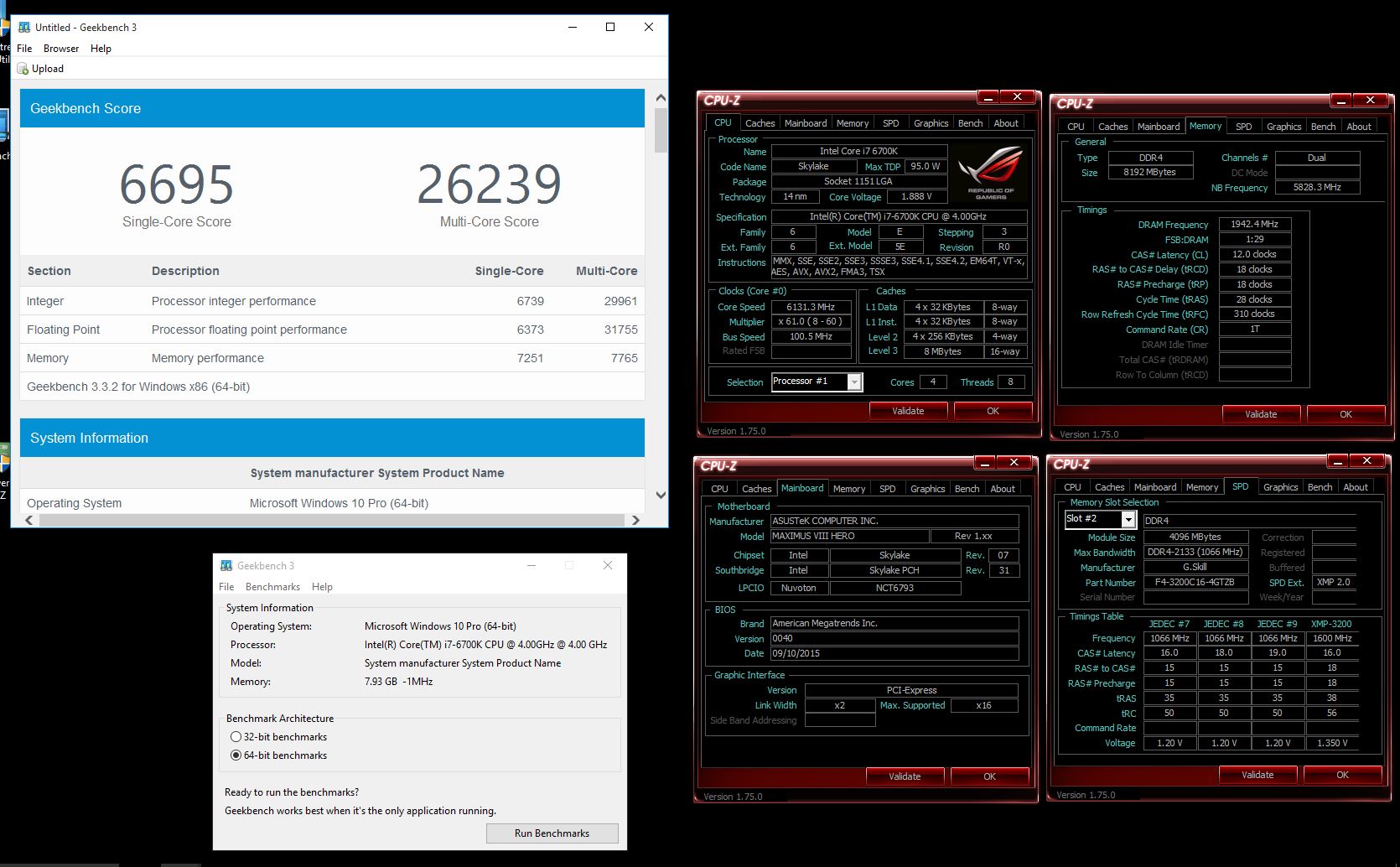Open Help menu in Geekbench results window
This screenshot has height=867, width=1400.
pos(101,49)
